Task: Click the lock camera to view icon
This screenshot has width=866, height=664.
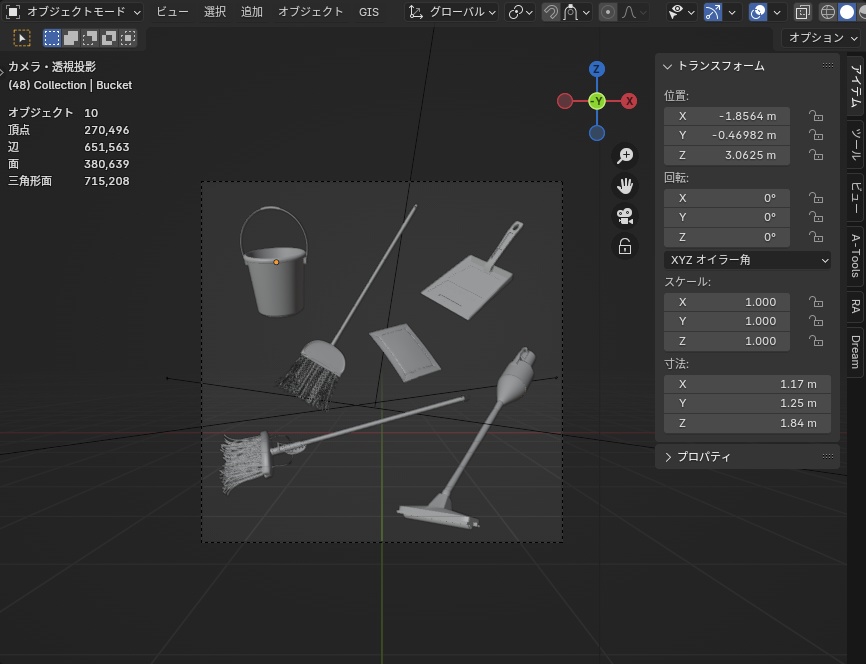Action: pos(625,246)
